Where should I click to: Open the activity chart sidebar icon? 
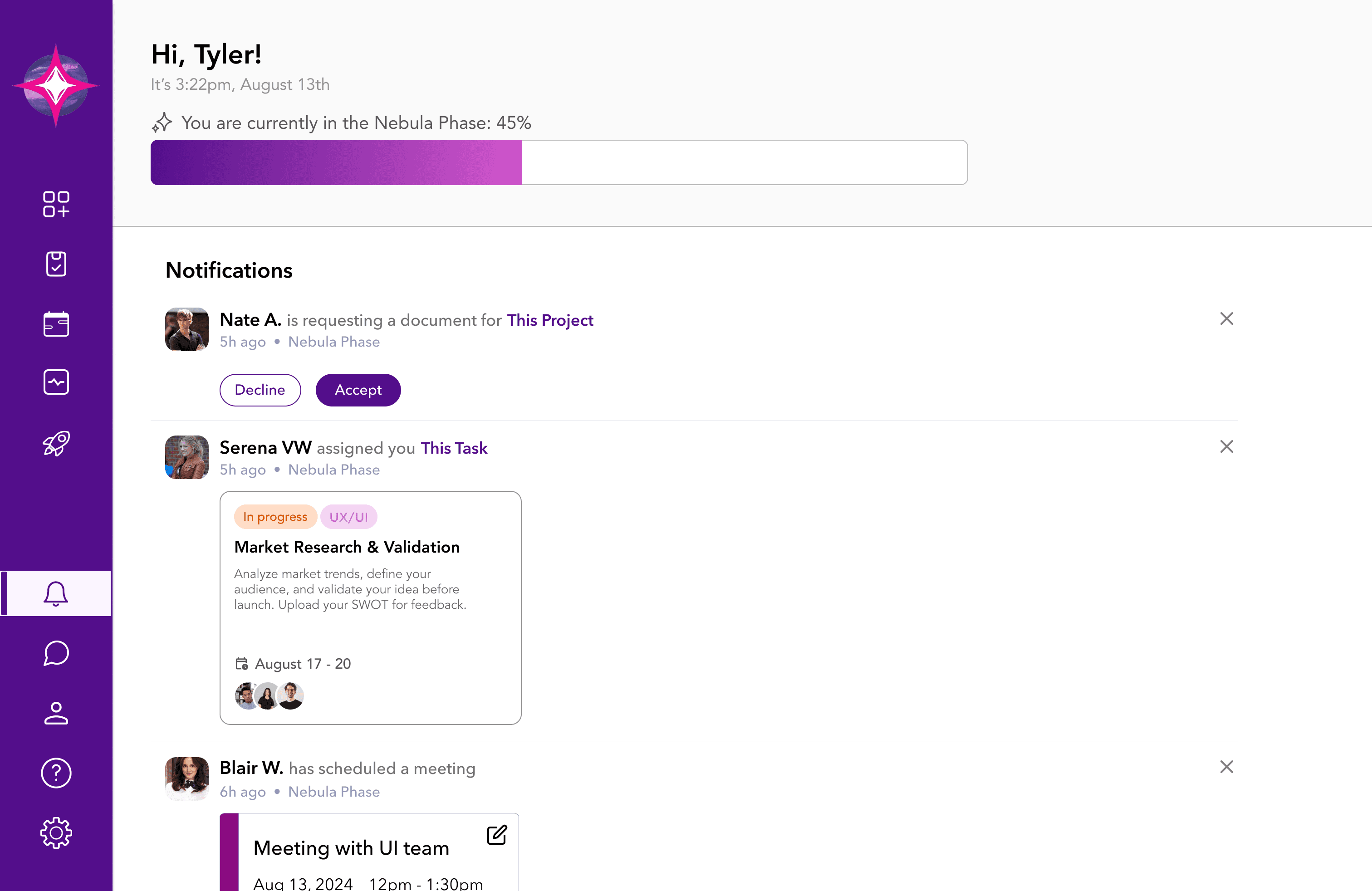pos(56,382)
